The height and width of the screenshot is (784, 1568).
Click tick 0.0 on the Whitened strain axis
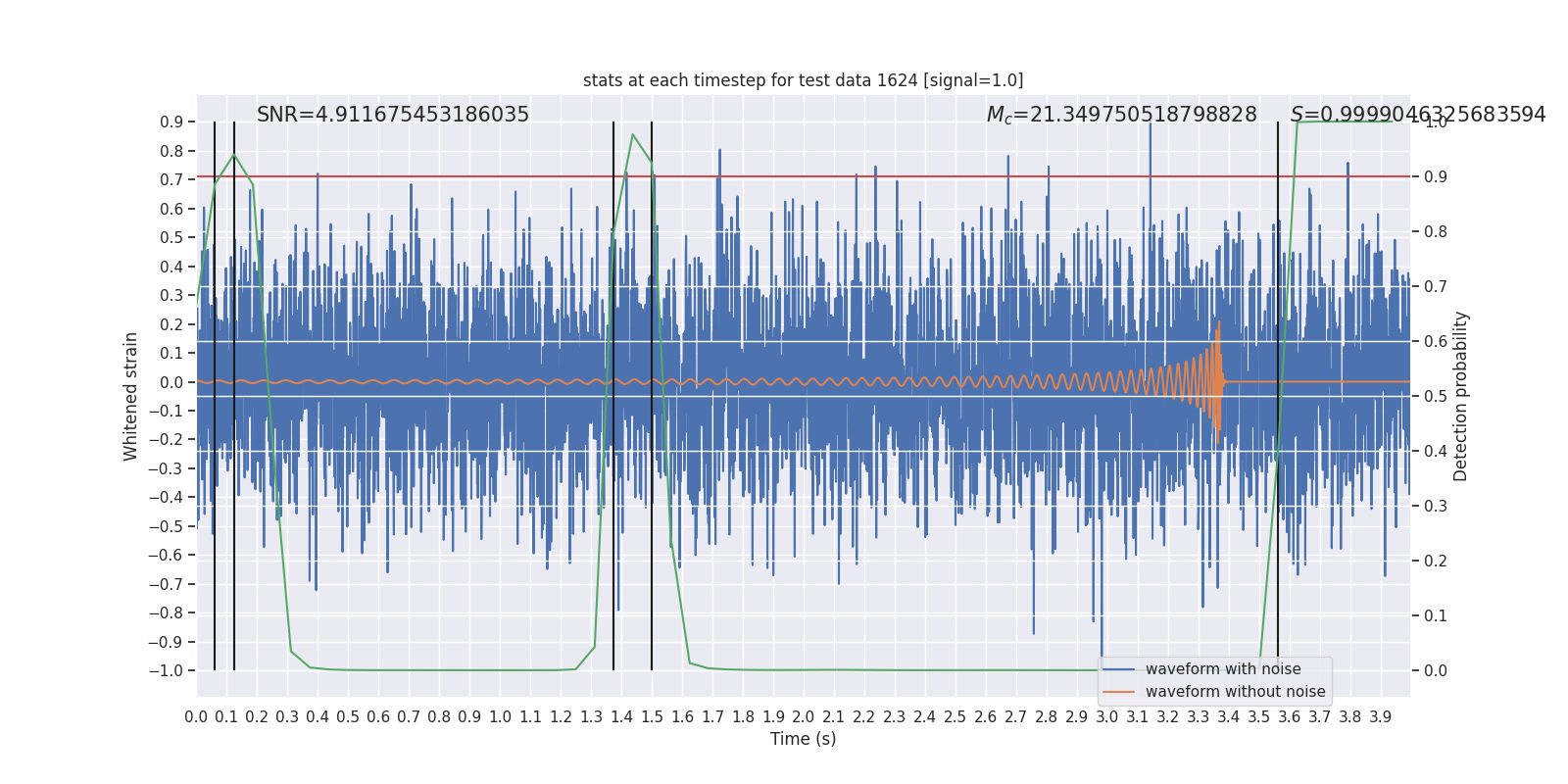(x=171, y=382)
